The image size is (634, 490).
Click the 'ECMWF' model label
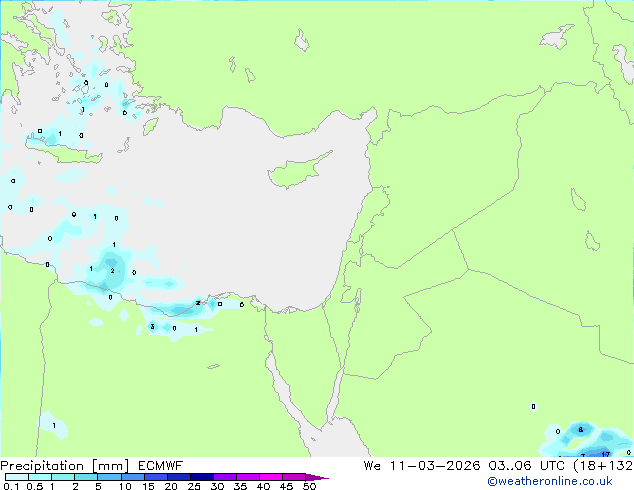point(161,466)
